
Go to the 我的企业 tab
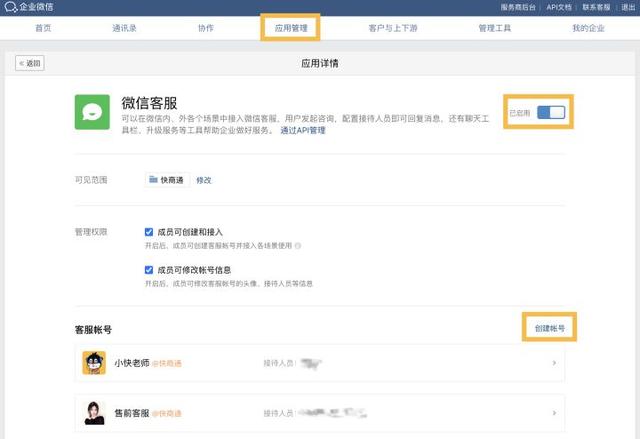click(x=588, y=28)
